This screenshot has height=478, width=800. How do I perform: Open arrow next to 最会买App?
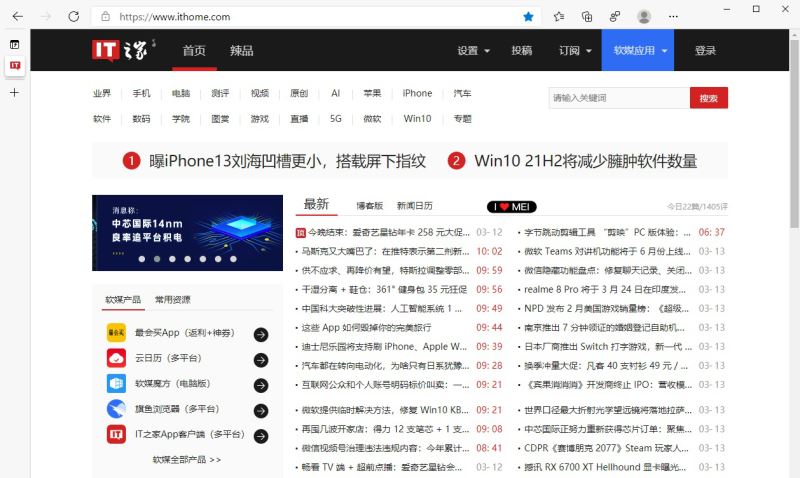[x=261, y=335]
